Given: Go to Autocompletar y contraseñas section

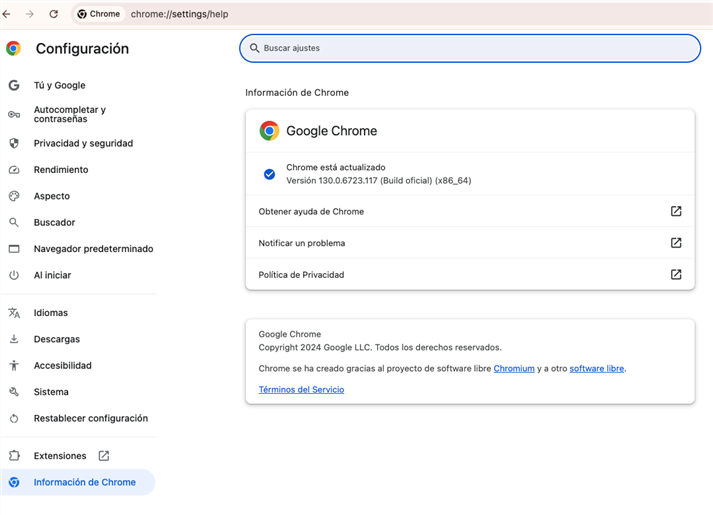Looking at the screenshot, I should point(69,114).
